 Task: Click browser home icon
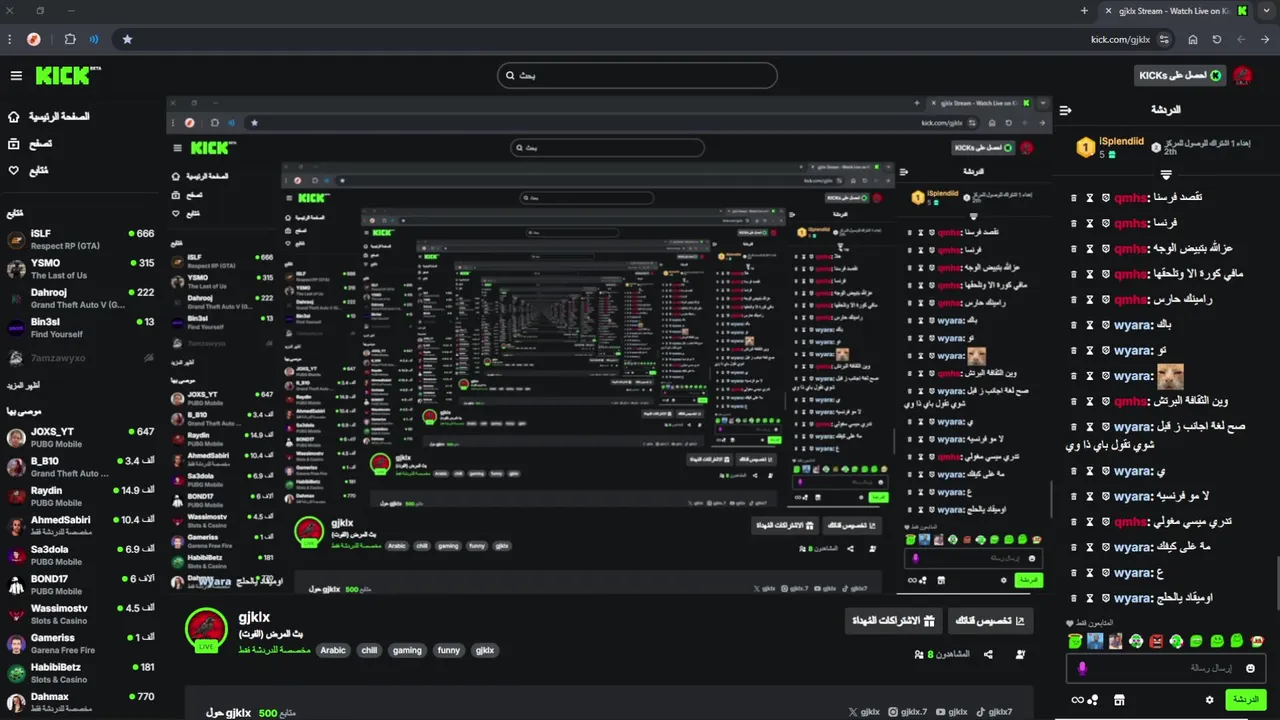point(1193,39)
